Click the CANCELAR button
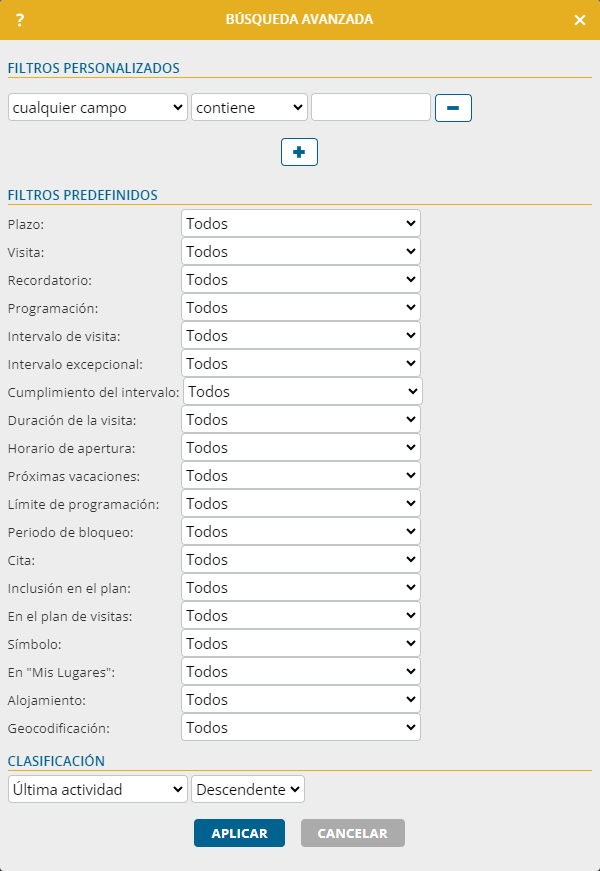600x871 pixels. (x=353, y=833)
